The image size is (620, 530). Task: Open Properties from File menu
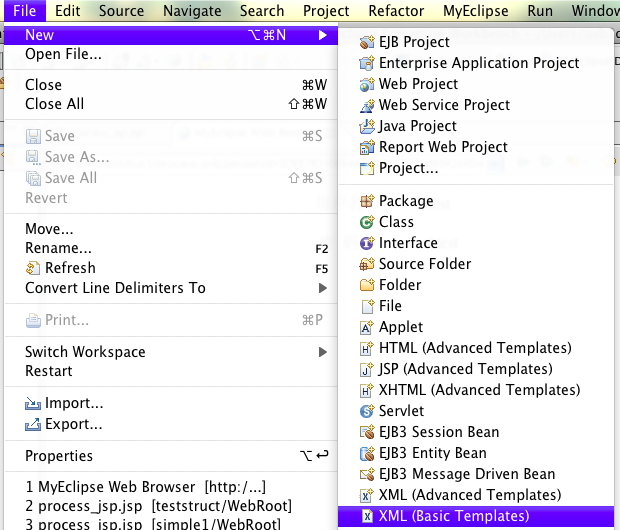pyautogui.click(x=171, y=456)
